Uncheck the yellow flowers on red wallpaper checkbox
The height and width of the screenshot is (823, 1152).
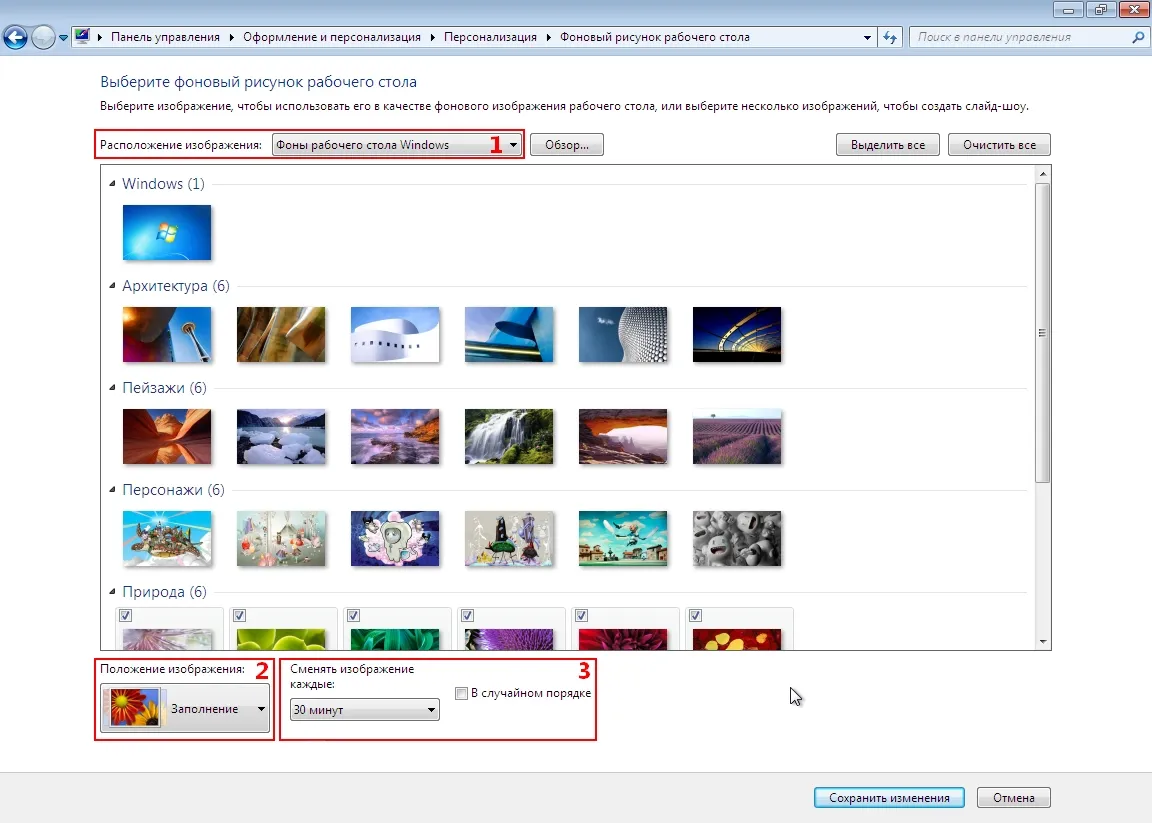pyautogui.click(x=696, y=616)
